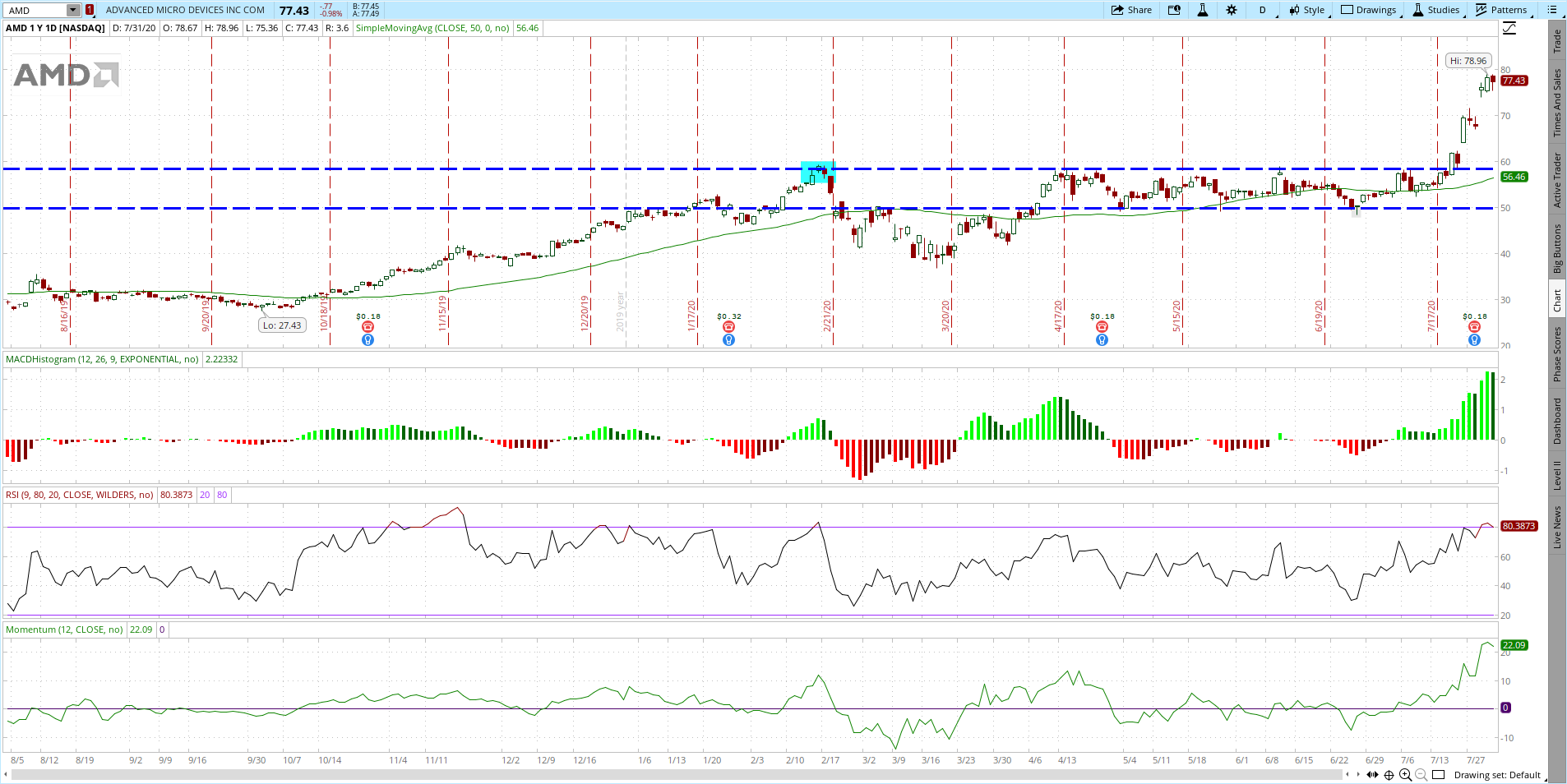Open the Patterns dropdown
Image resolution: width=1567 pixels, height=784 pixels.
[1501, 10]
